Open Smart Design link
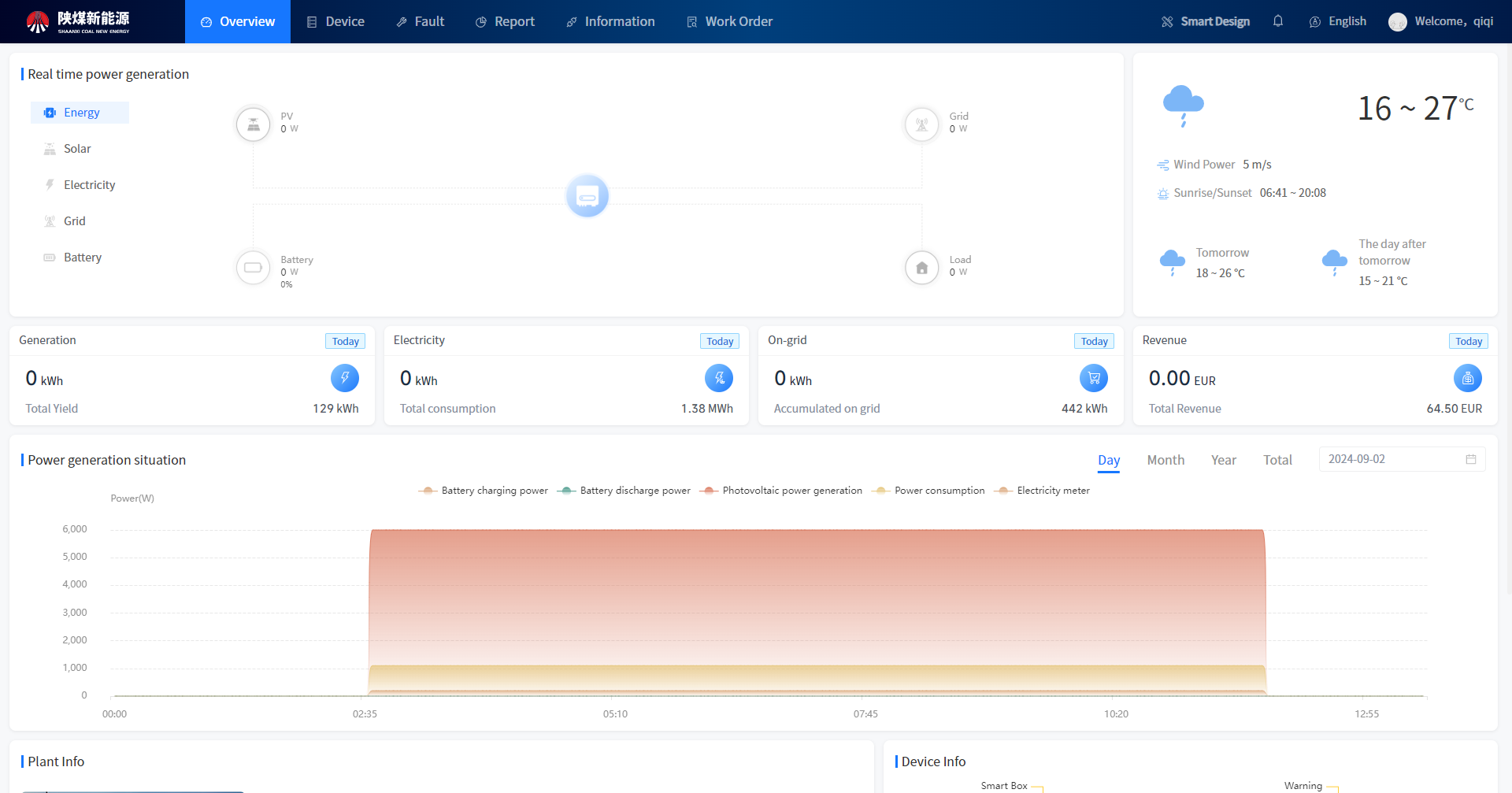The width and height of the screenshot is (1512, 793). tap(1206, 21)
